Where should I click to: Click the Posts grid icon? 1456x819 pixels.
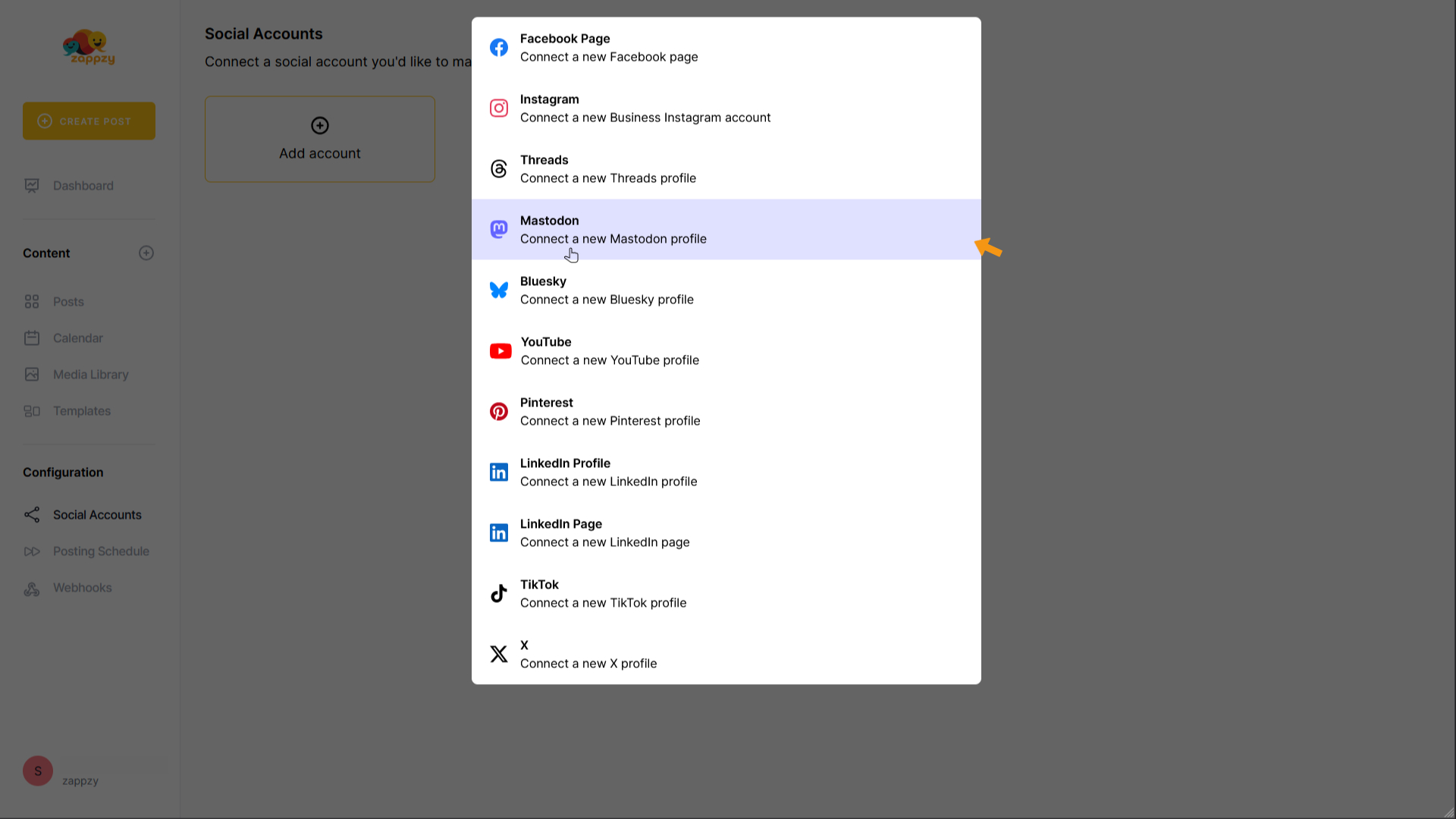(x=32, y=302)
